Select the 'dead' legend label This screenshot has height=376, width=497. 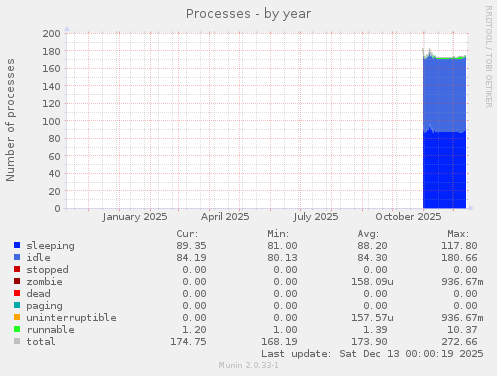pyautogui.click(x=38, y=294)
